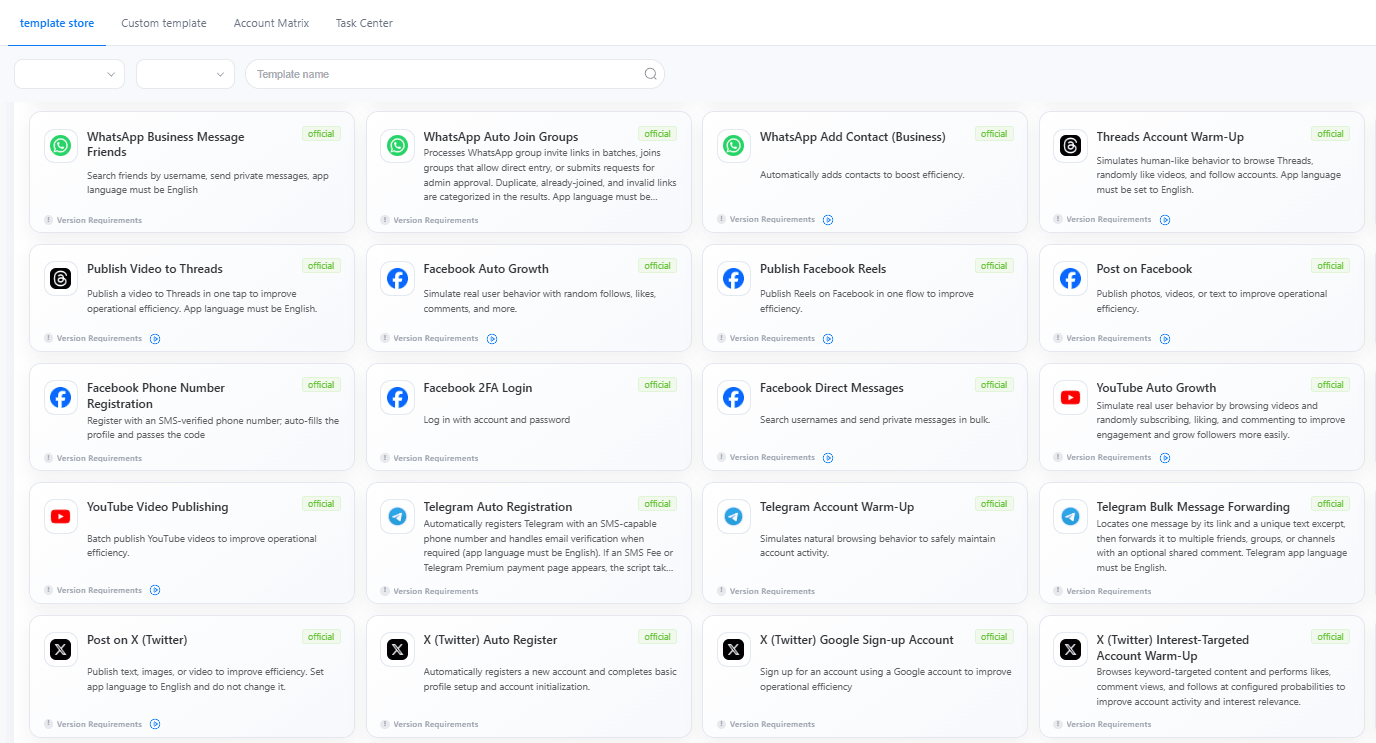Click the Facebook icon on Post on Facebook card

(x=1071, y=278)
